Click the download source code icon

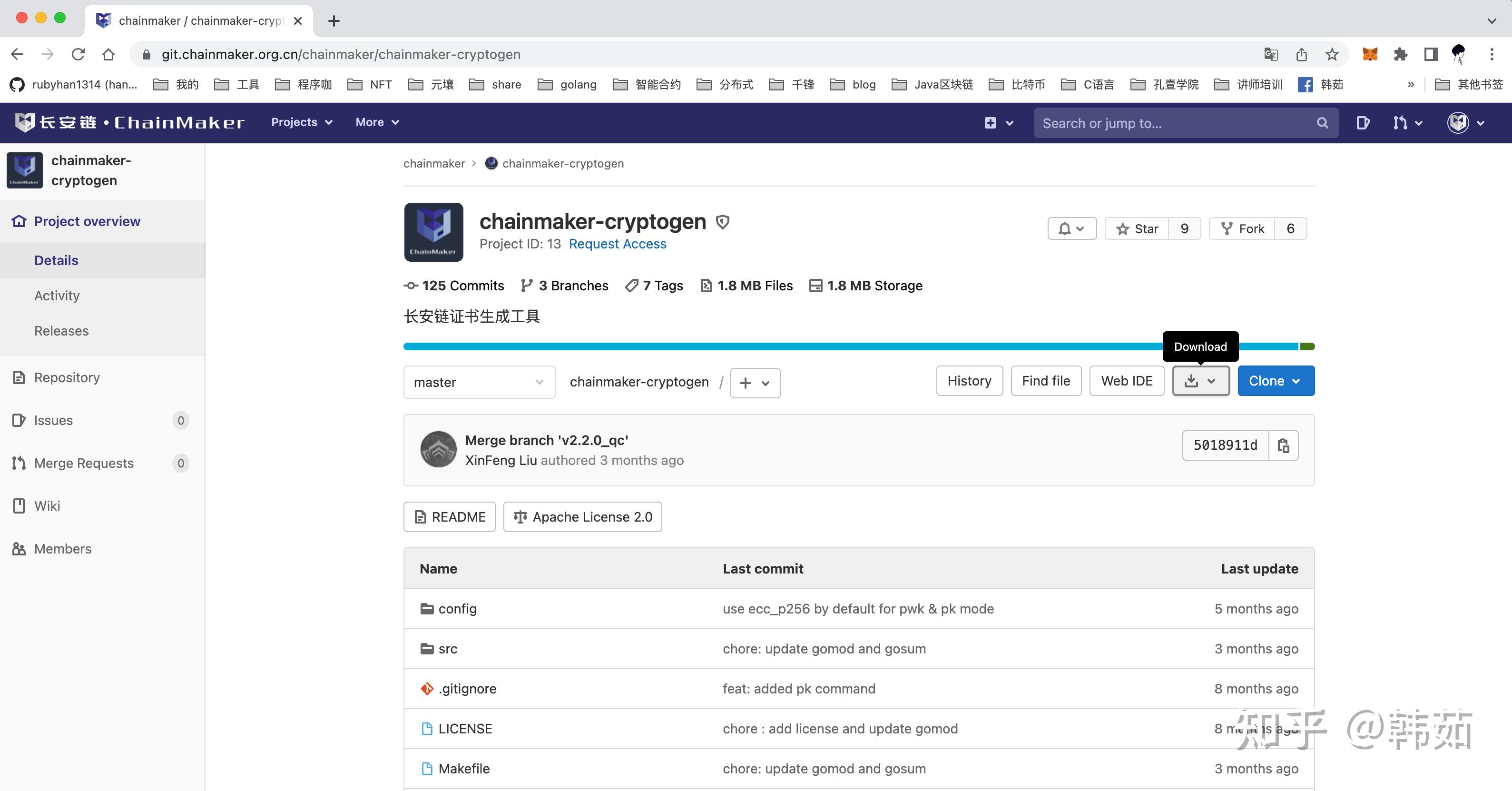coord(1191,381)
